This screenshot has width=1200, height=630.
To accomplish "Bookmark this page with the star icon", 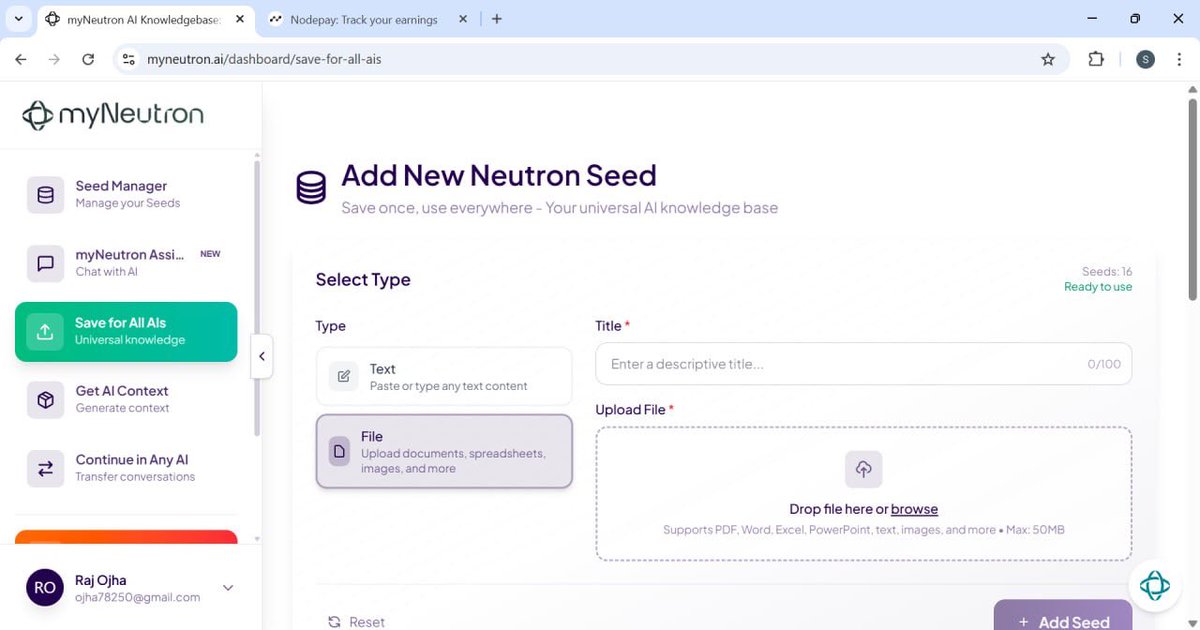I will coord(1048,59).
